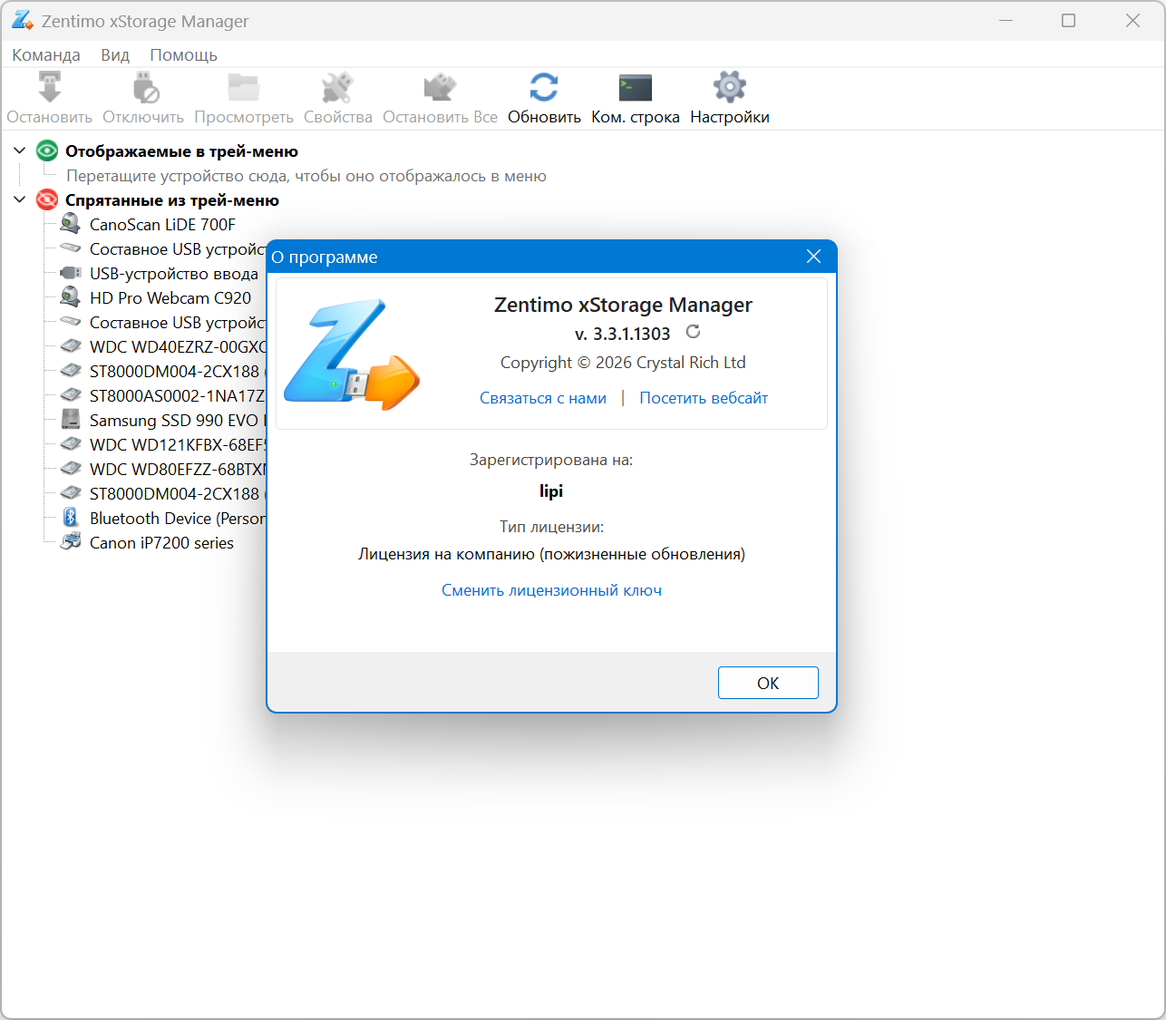Maximize the Zentimo xStorage Manager window
This screenshot has width=1166, height=1020.
pyautogui.click(x=1069, y=21)
